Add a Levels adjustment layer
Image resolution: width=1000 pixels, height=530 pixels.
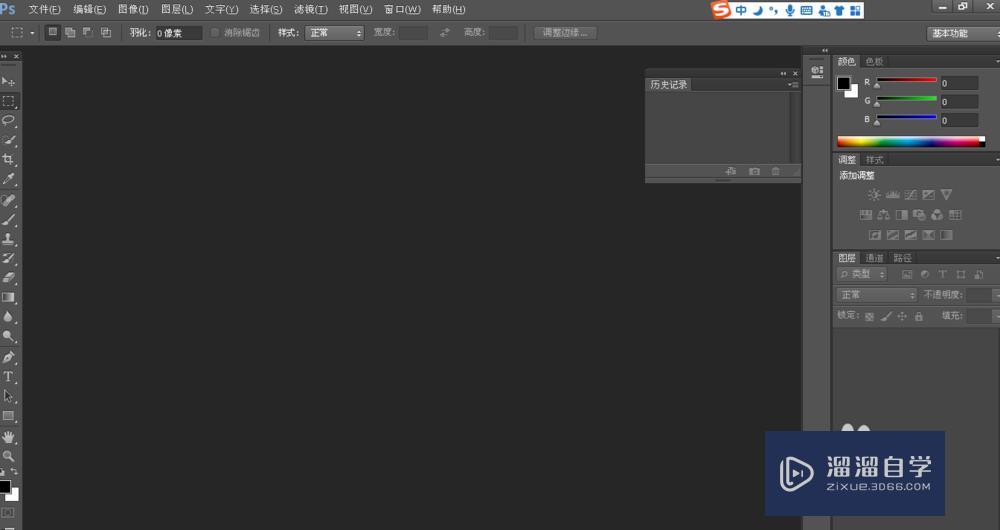click(893, 195)
